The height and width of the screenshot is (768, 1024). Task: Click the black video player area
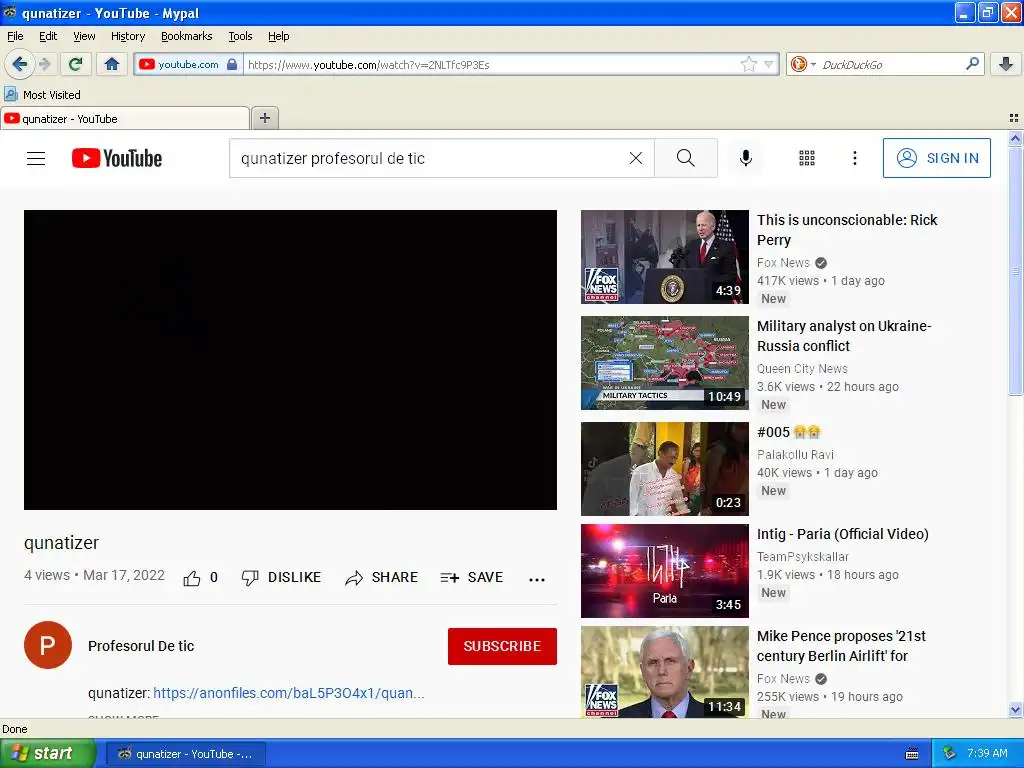point(290,360)
